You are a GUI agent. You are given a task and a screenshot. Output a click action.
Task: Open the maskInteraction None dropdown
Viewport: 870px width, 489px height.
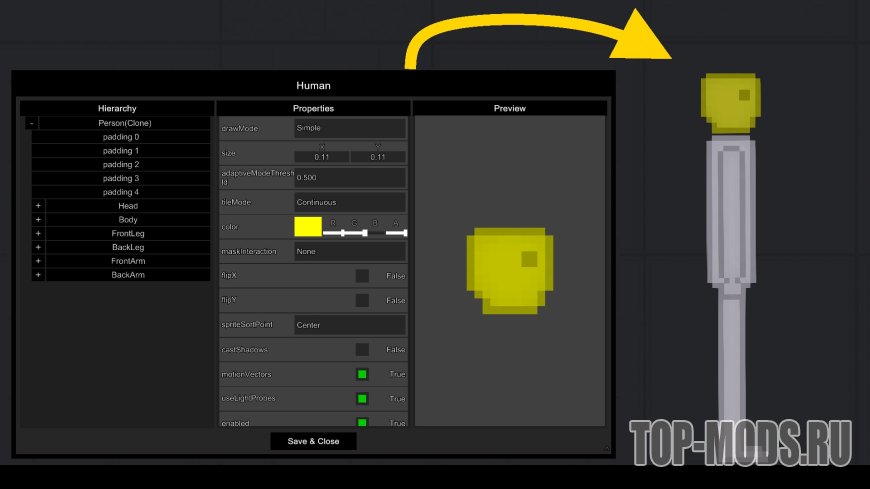pyautogui.click(x=350, y=251)
